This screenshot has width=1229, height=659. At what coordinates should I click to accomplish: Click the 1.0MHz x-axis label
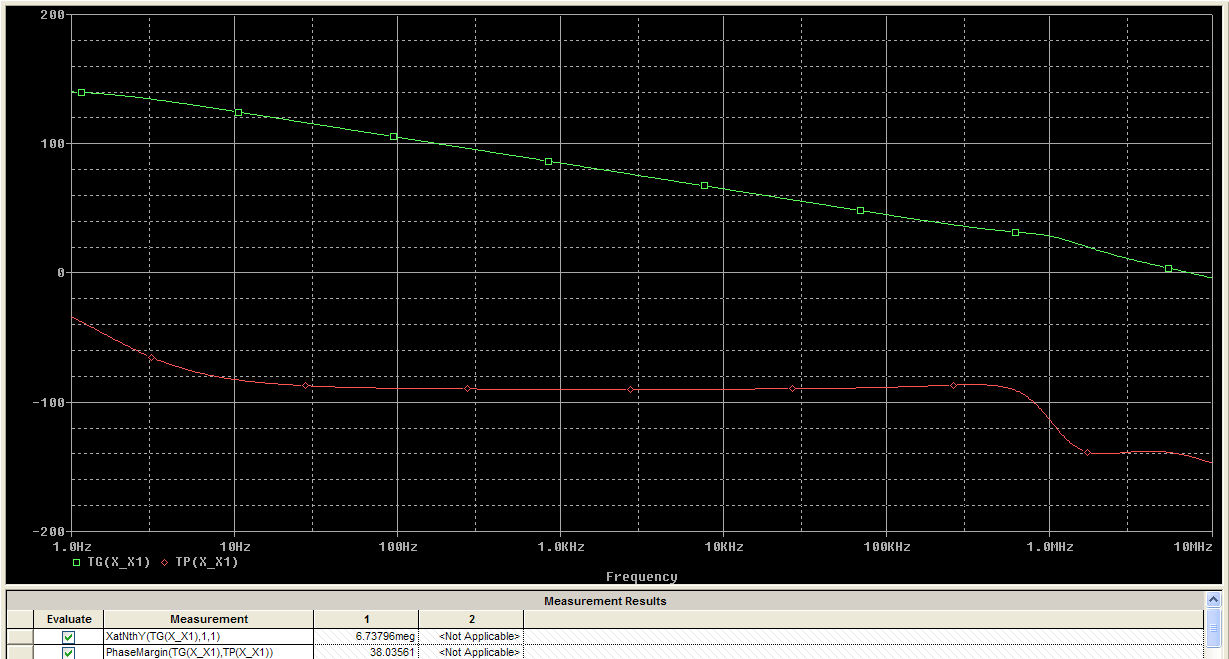tap(1049, 547)
